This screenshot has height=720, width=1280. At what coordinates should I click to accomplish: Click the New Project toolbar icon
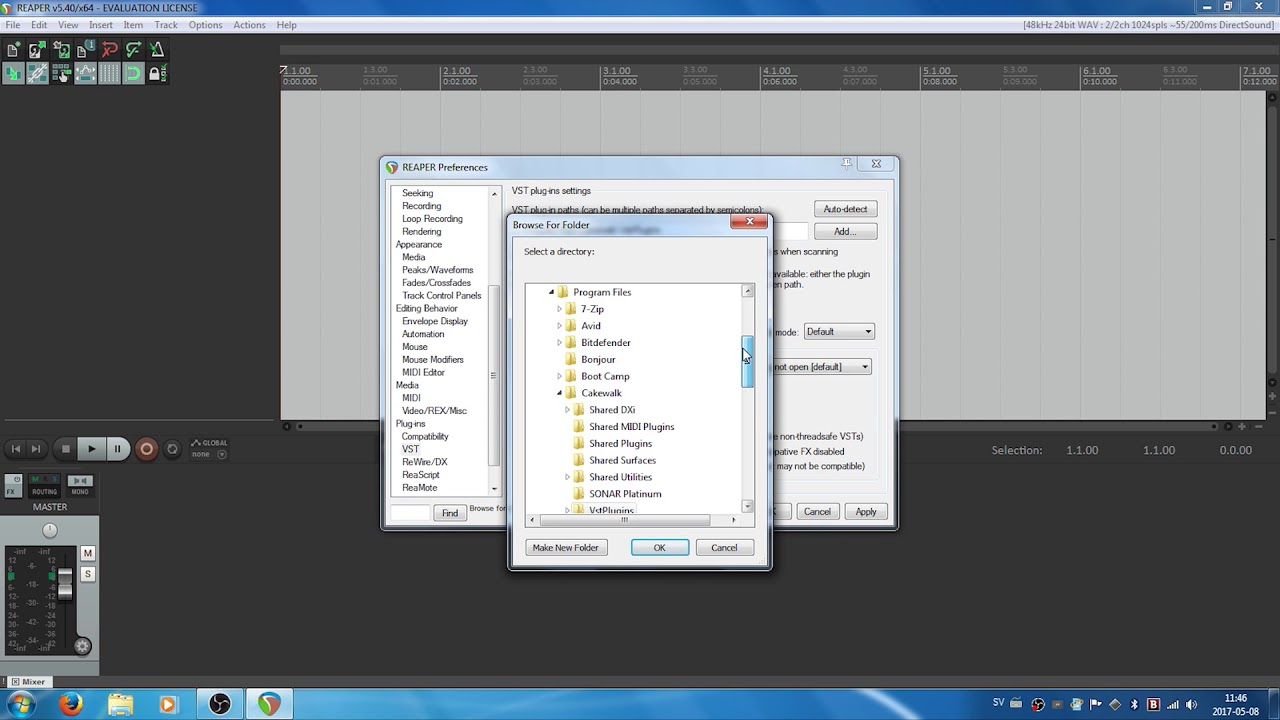click(x=14, y=50)
